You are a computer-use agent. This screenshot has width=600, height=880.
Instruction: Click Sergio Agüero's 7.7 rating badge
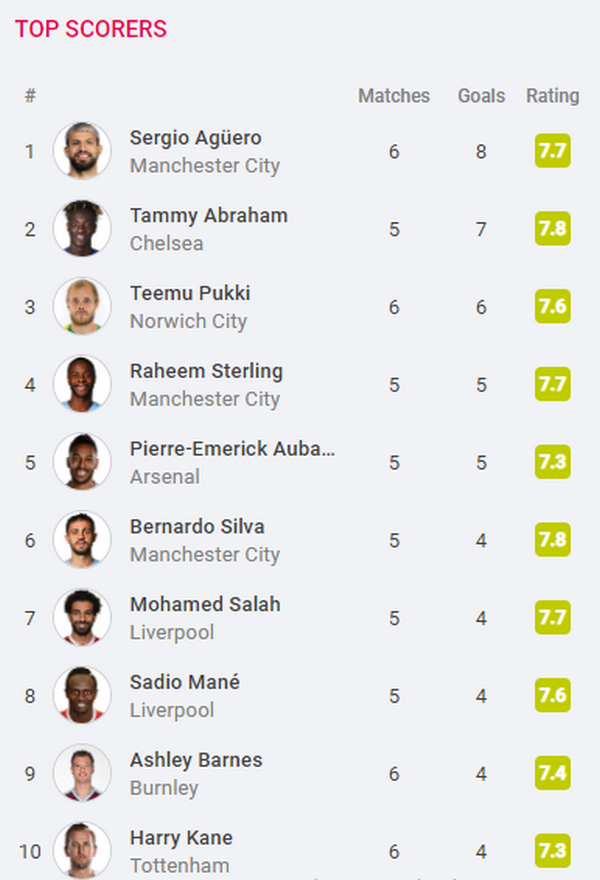pyautogui.click(x=552, y=152)
